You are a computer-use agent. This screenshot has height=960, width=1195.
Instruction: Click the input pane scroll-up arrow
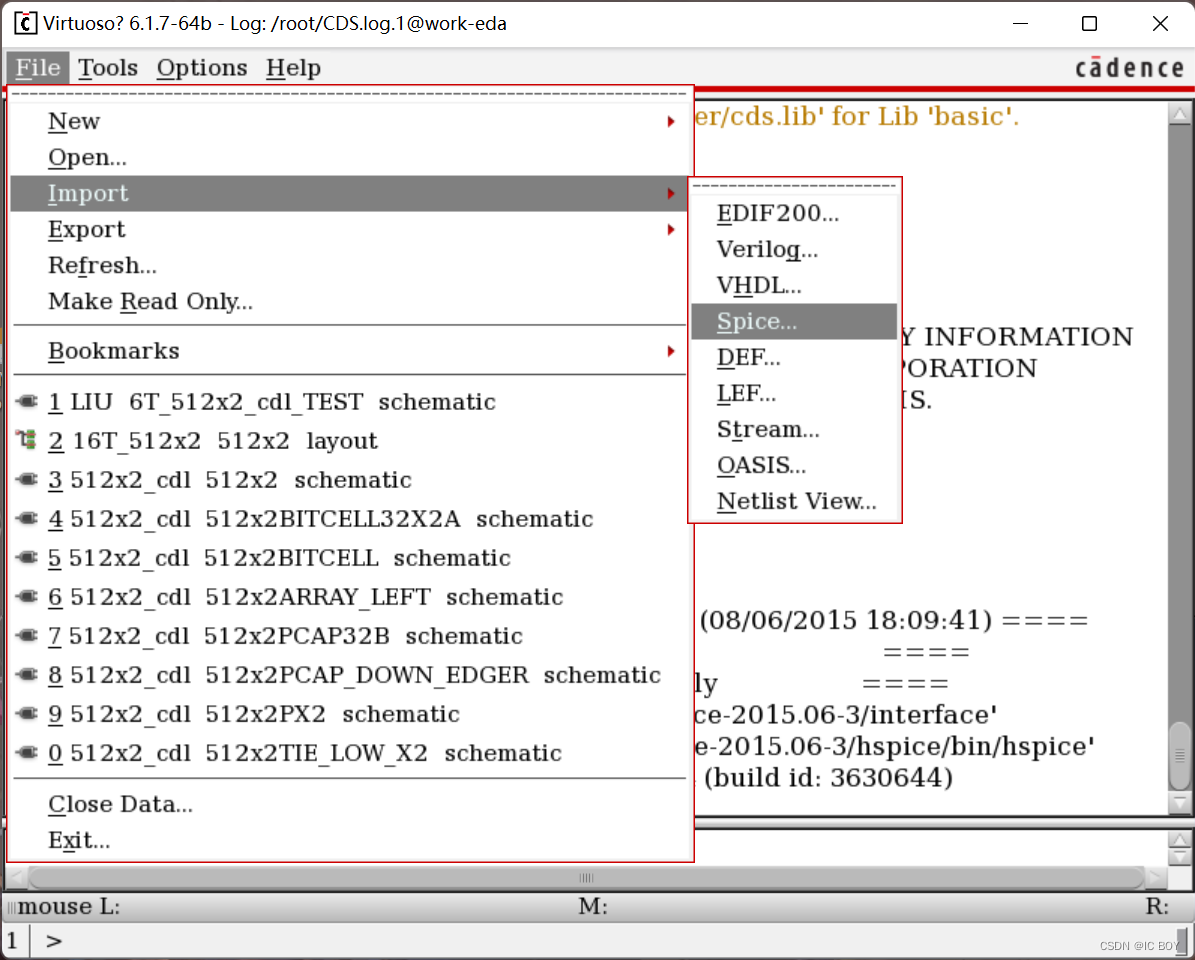tap(1179, 840)
